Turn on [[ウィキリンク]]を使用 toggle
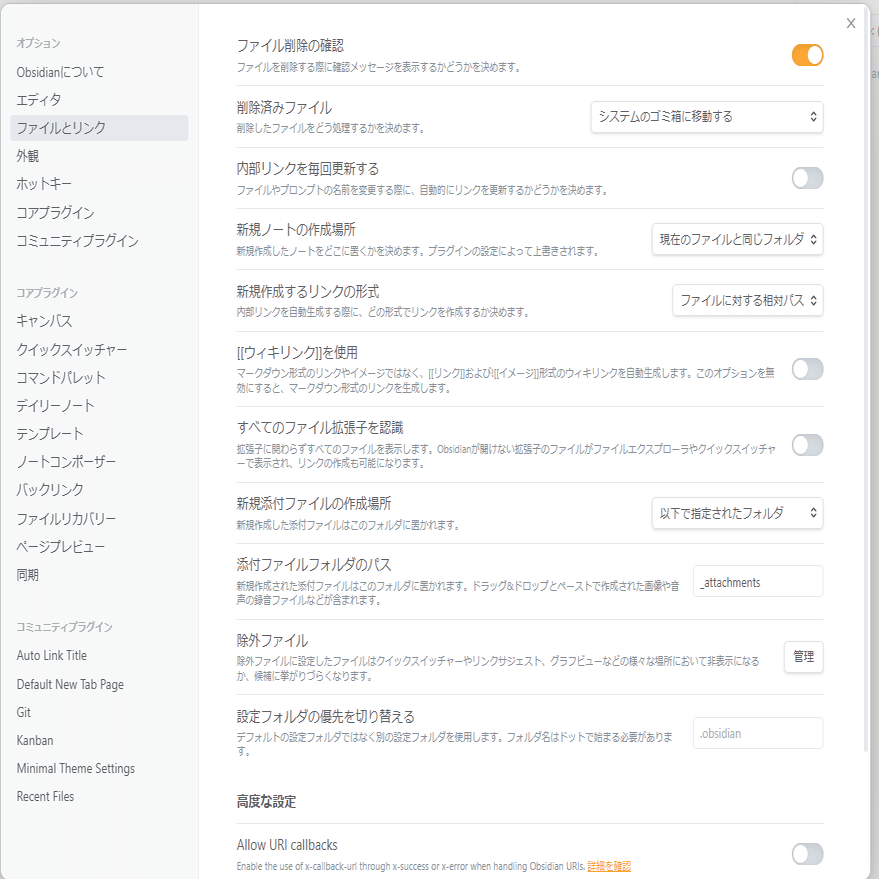The image size is (879, 879). (807, 369)
